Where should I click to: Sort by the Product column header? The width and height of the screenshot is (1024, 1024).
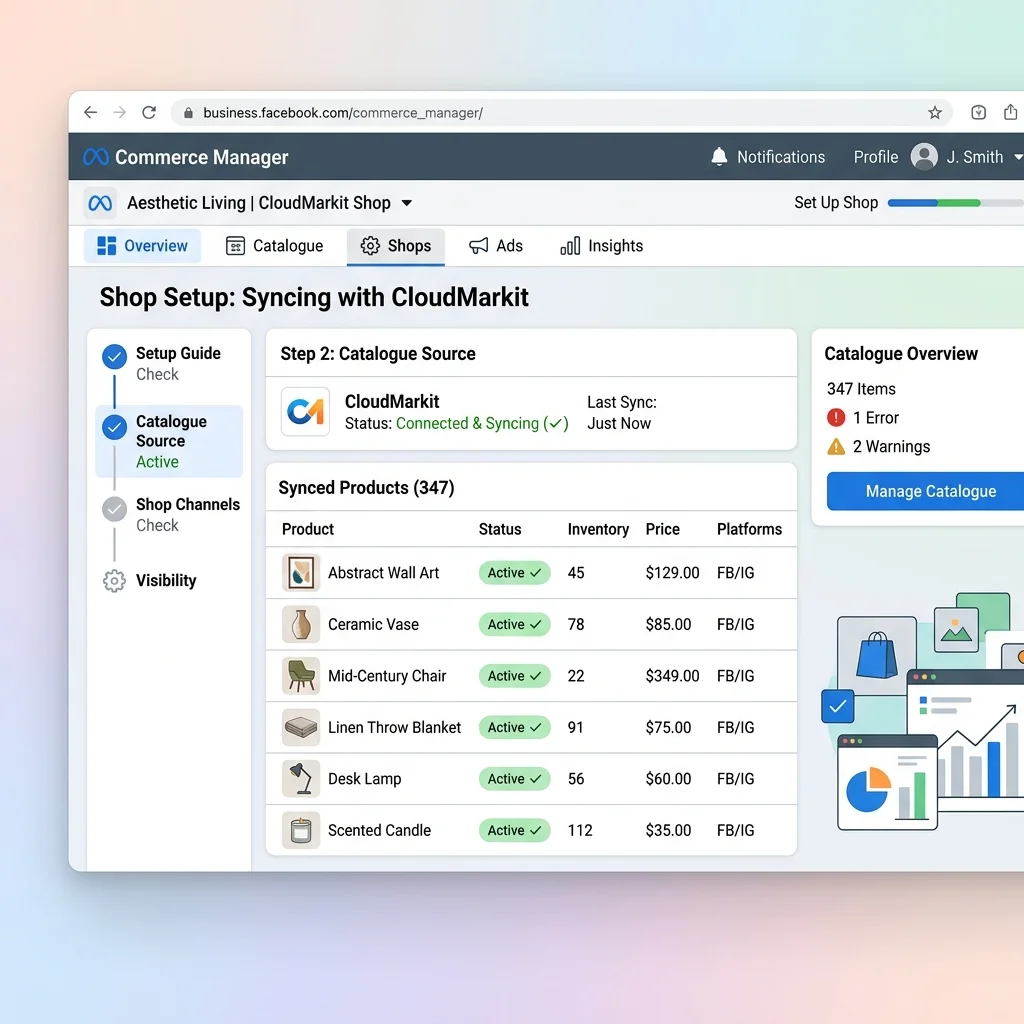308,529
